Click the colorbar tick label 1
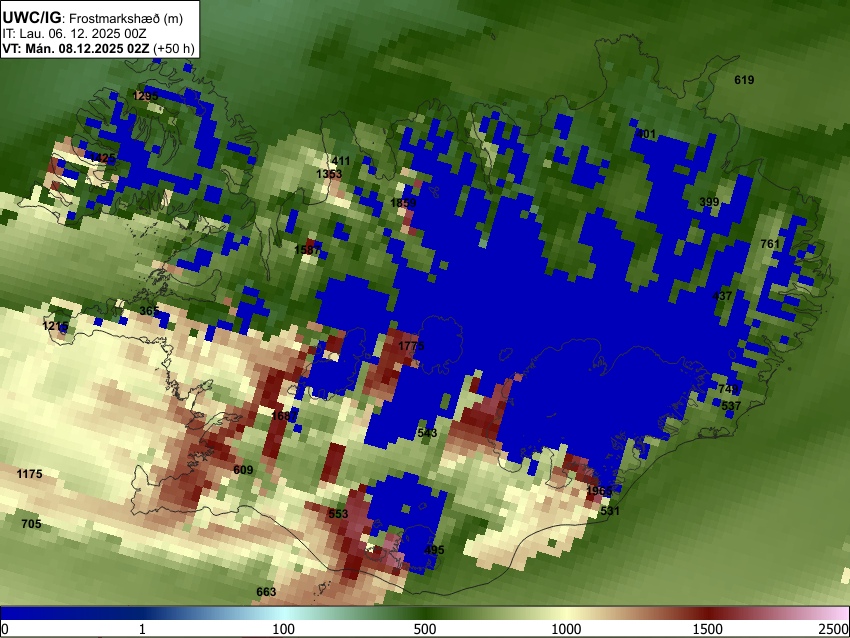Screen dimensions: 850x638 [142, 629]
